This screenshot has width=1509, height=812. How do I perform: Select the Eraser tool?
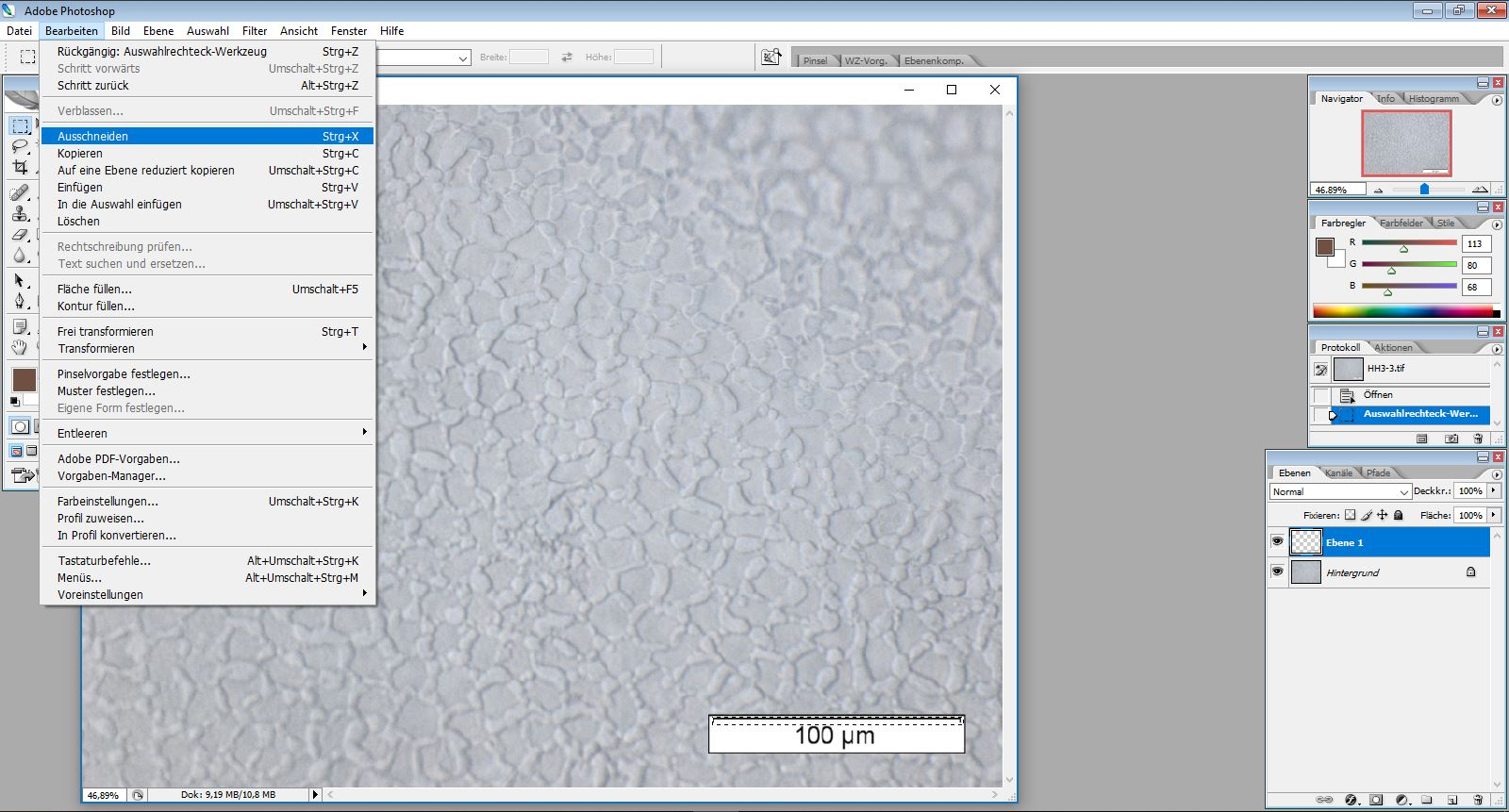tap(20, 235)
